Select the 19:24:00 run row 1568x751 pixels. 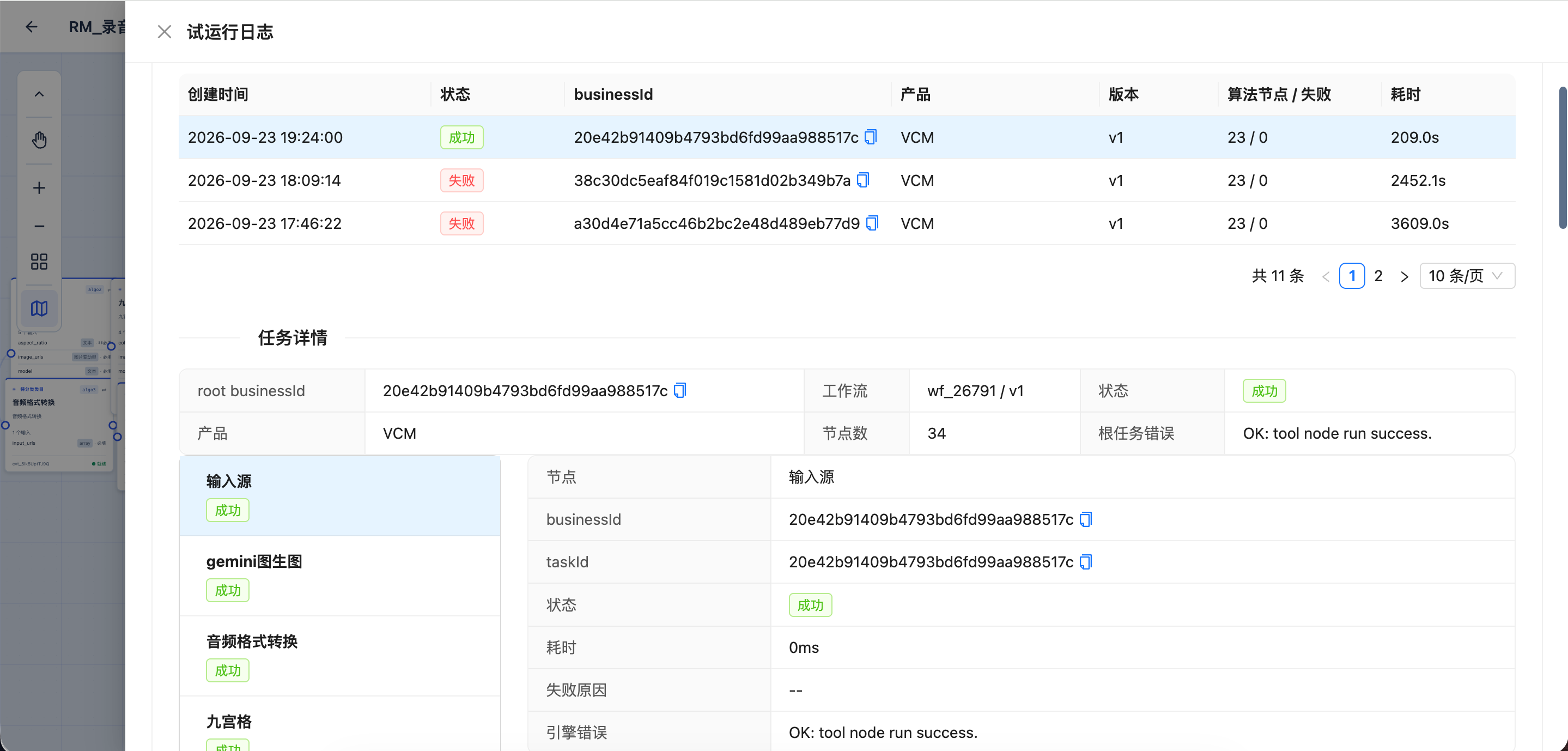point(847,138)
